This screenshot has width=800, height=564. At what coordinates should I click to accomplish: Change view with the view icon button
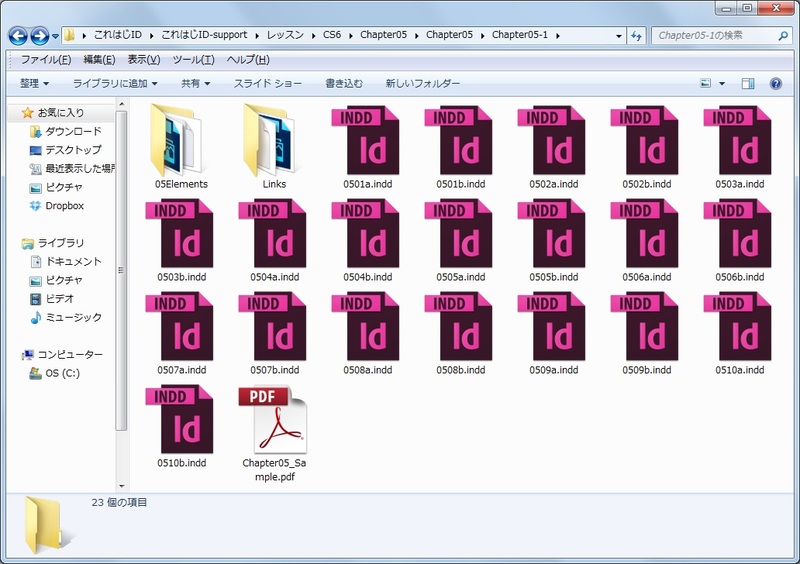[705, 83]
